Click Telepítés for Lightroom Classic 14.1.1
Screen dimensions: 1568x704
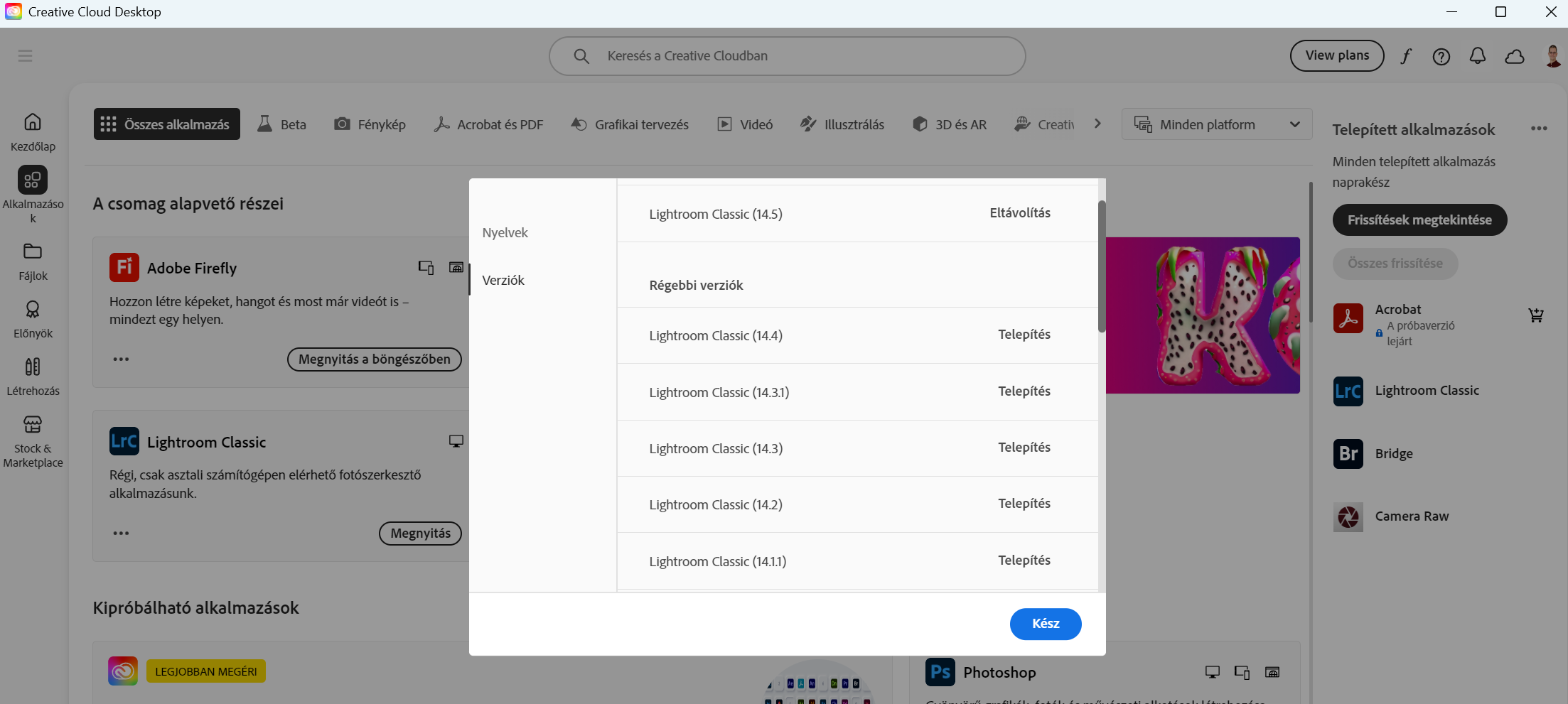click(1024, 561)
